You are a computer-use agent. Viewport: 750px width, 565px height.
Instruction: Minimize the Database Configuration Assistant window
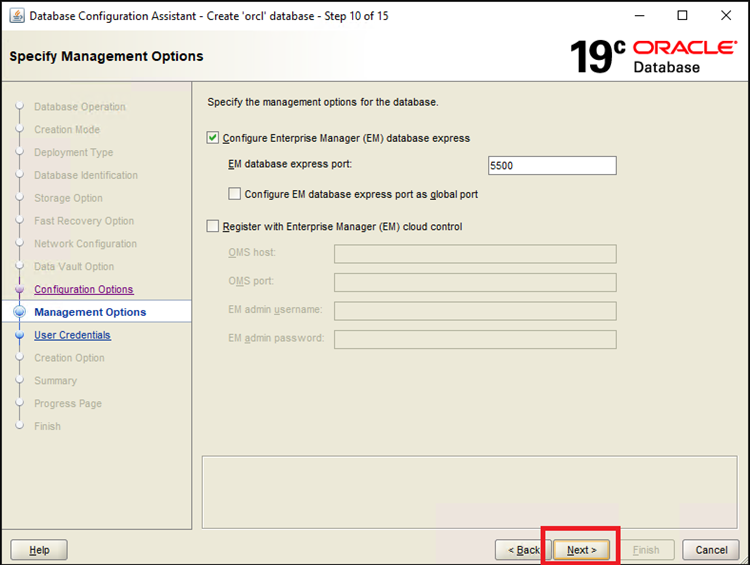point(640,16)
